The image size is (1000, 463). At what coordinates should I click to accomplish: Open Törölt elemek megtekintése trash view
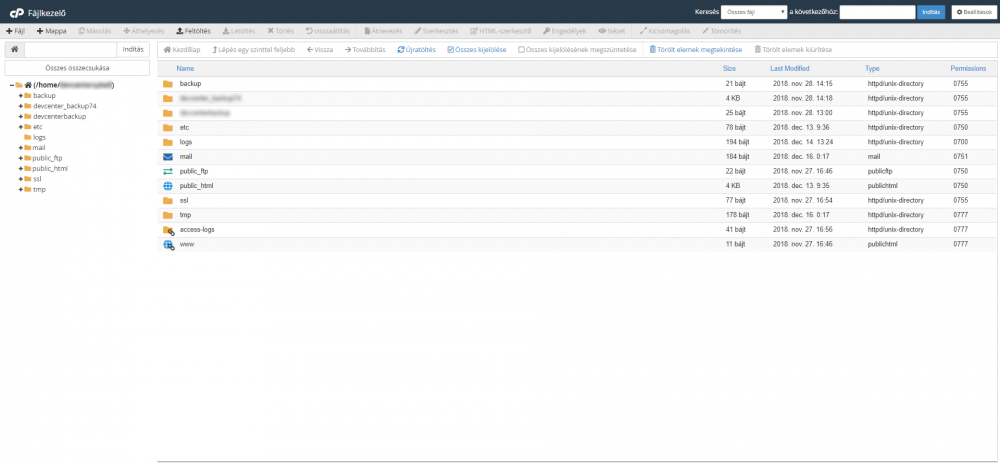click(x=696, y=49)
